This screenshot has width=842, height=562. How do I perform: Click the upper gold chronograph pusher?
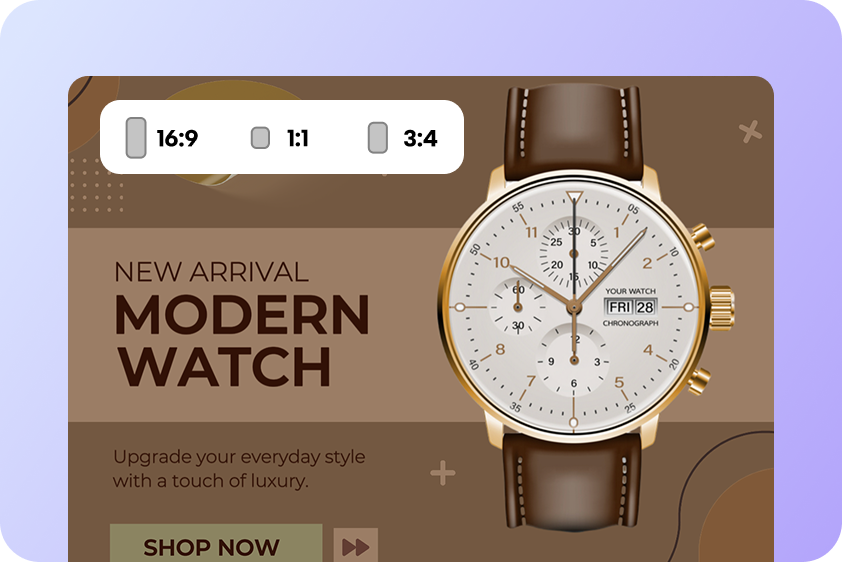pos(703,237)
